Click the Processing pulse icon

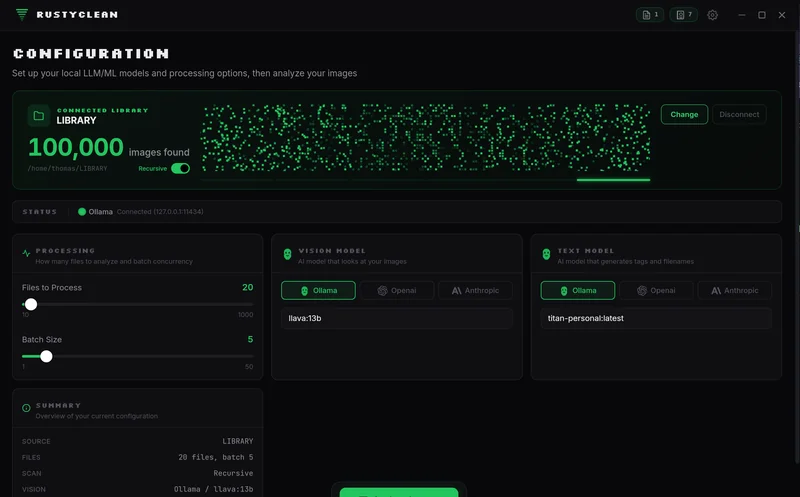click(26, 254)
